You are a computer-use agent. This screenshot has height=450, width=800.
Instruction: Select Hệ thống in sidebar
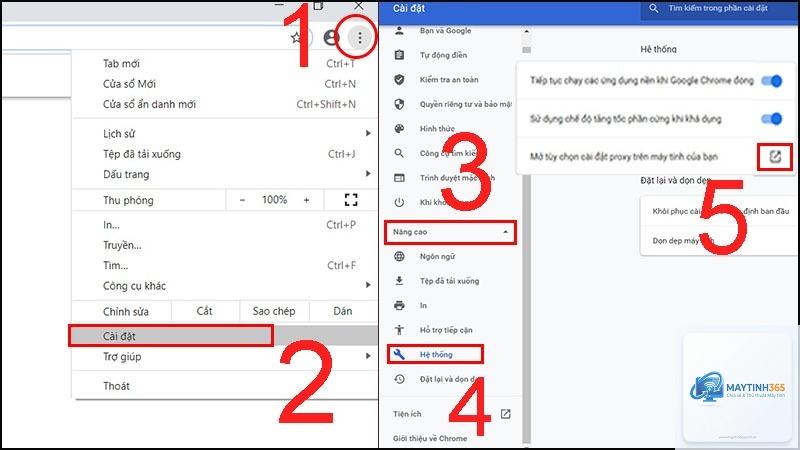pyautogui.click(x=435, y=354)
